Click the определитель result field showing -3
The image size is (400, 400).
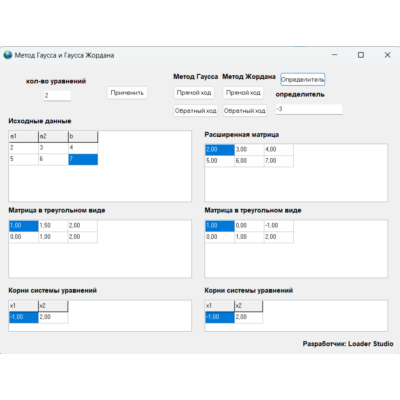click(x=309, y=109)
